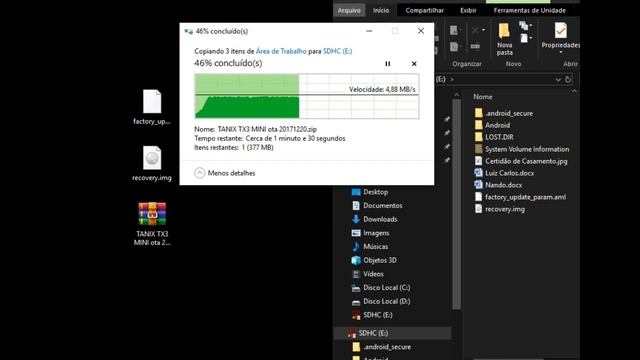Open factory_up... file on the desktop
640x360 pixels.
152,107
